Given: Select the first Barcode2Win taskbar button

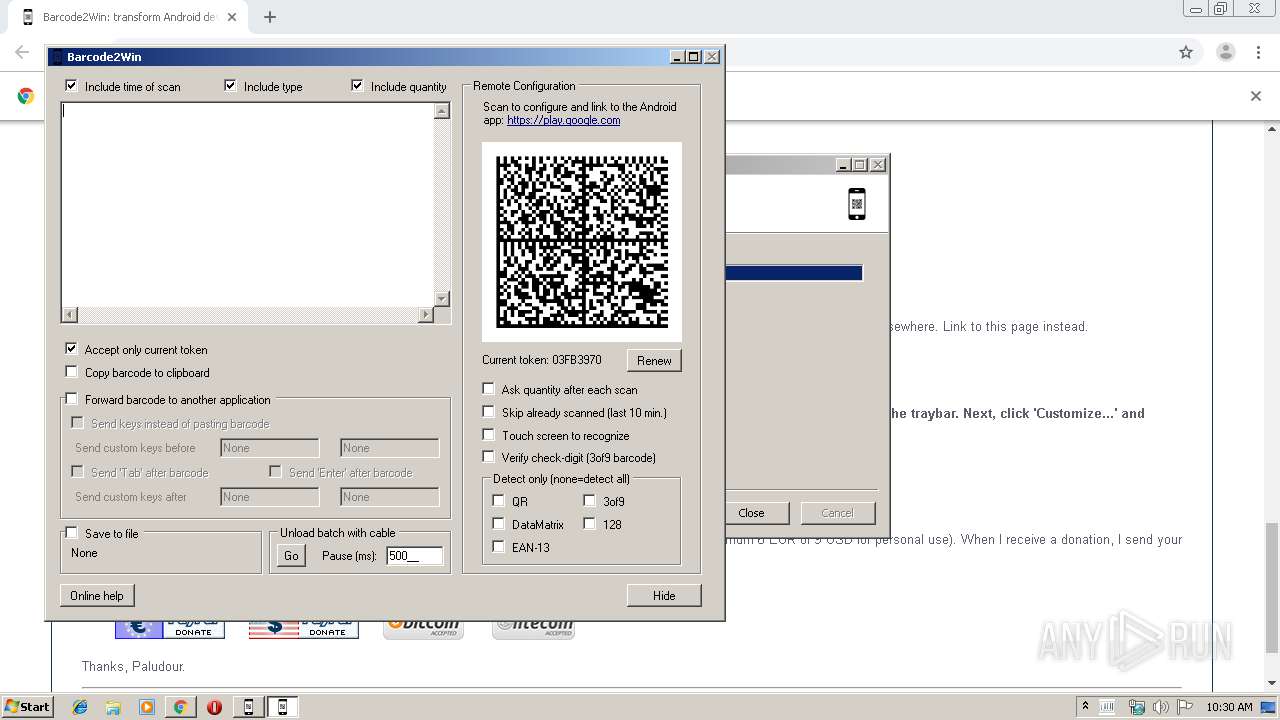Looking at the screenshot, I should (249, 707).
